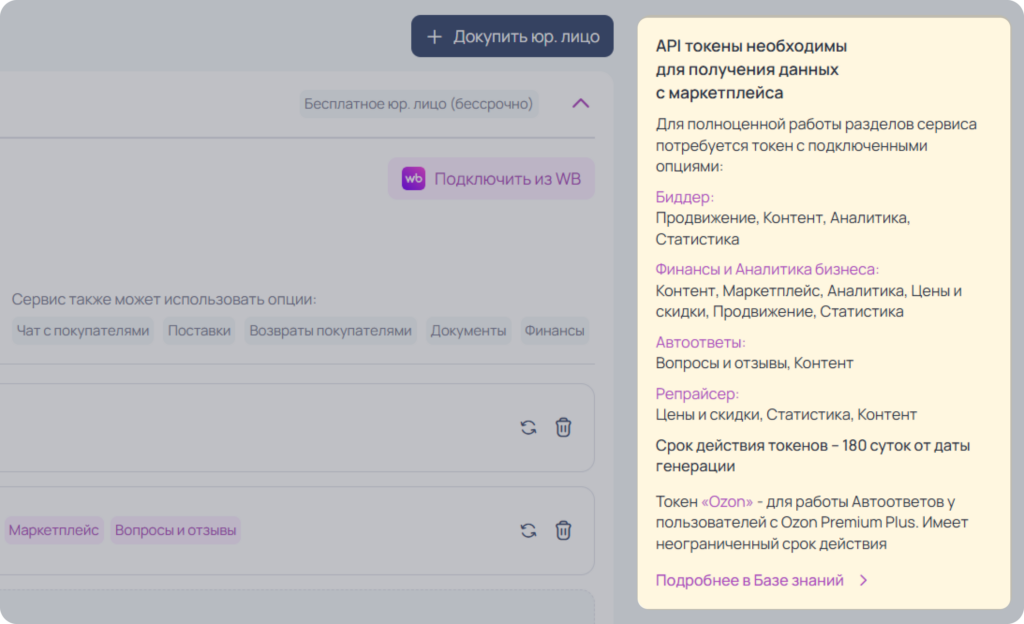Click the API токены необходимы heading
This screenshot has width=1024, height=624.
pyautogui.click(x=751, y=69)
